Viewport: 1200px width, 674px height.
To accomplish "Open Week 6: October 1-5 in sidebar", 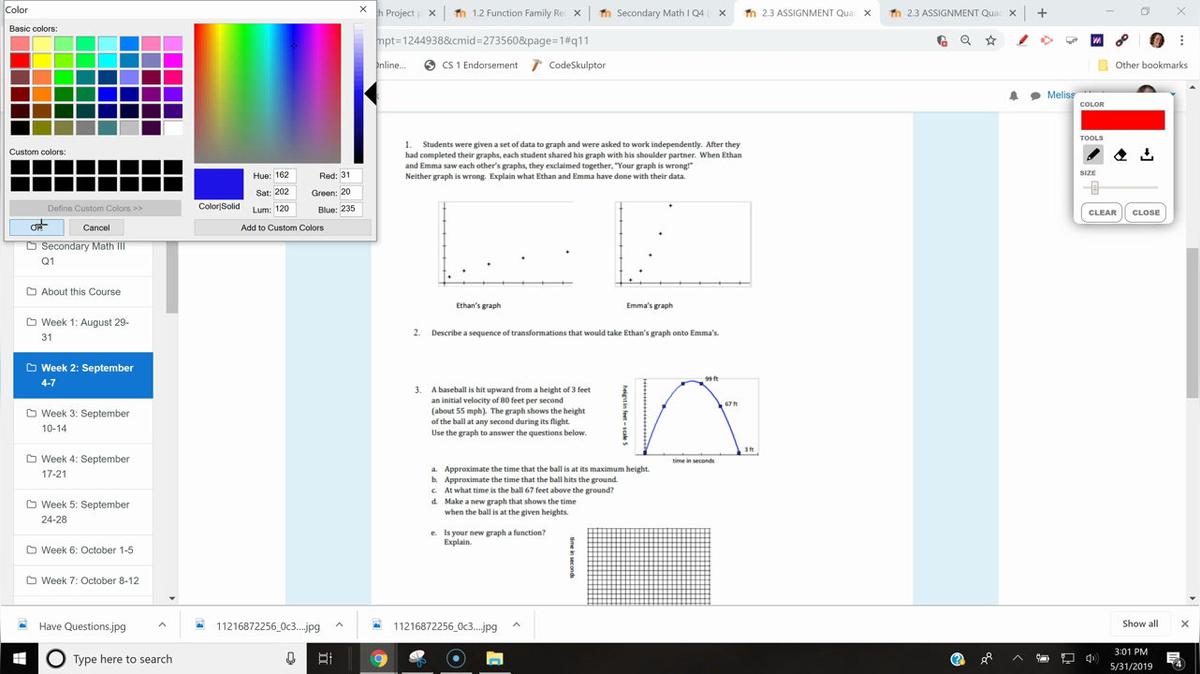I will click(83, 550).
